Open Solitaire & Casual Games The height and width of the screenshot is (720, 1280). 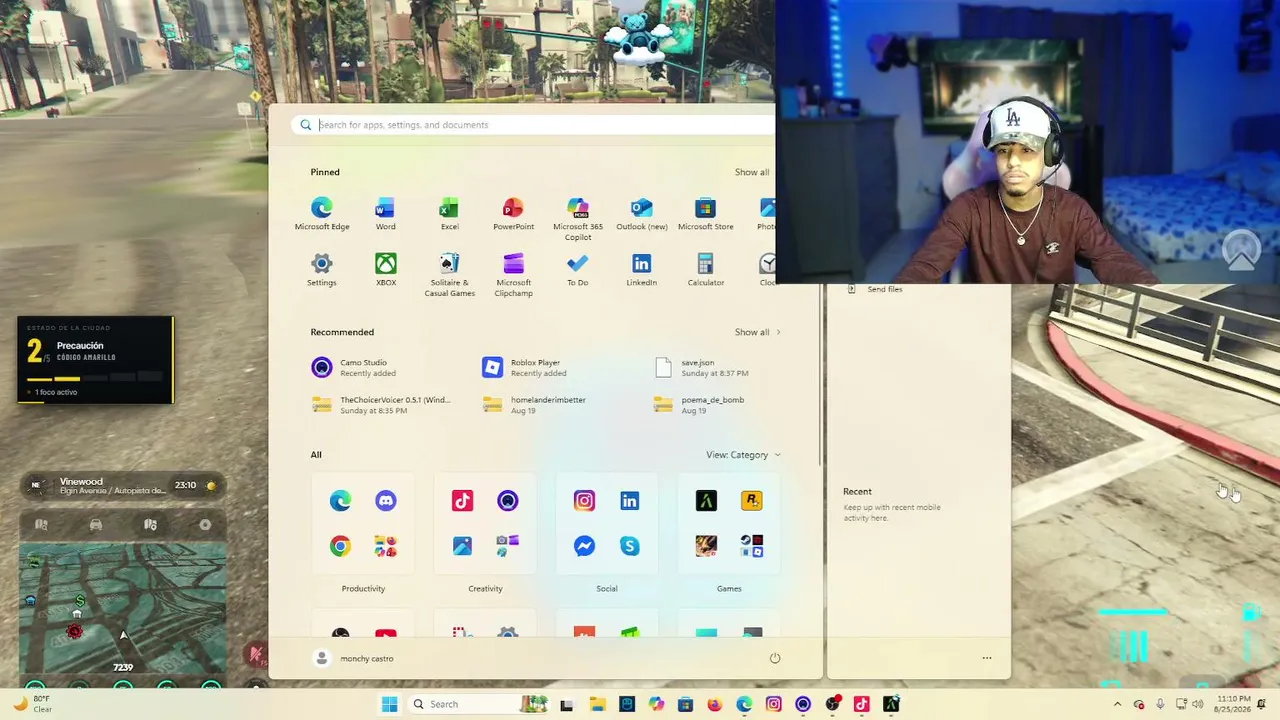click(x=449, y=275)
